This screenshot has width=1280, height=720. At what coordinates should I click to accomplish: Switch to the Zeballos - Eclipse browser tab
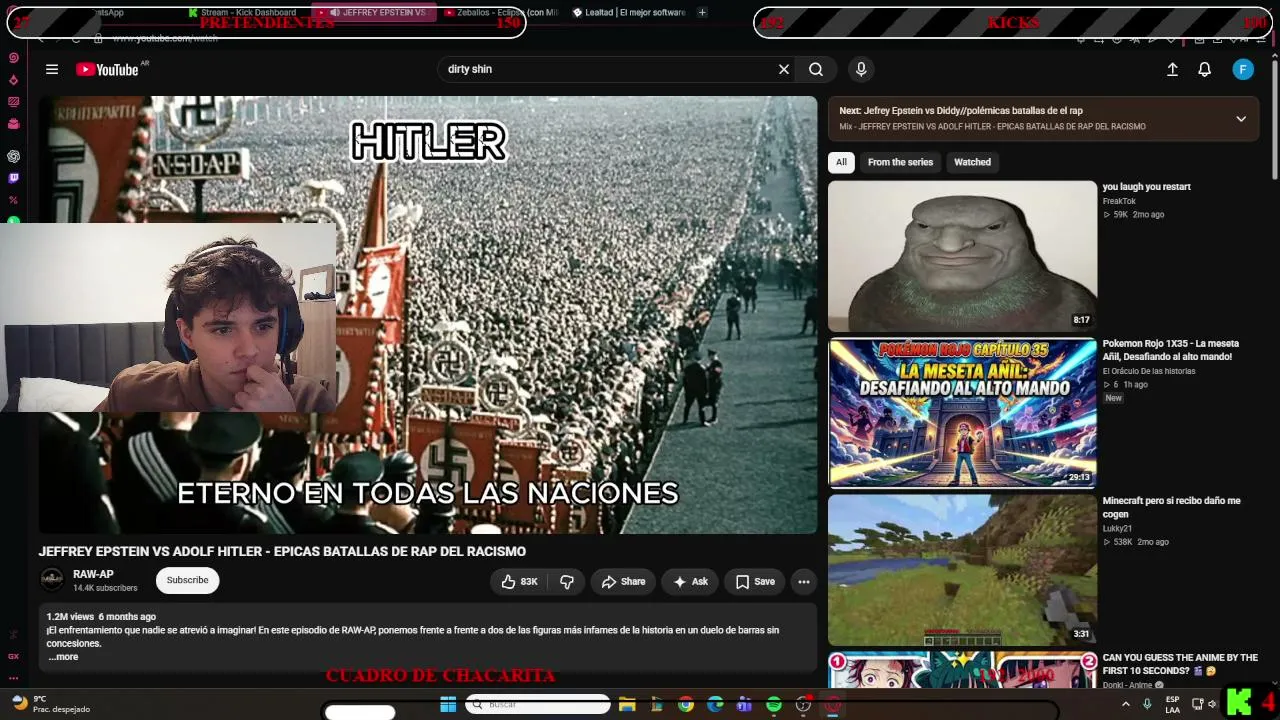(500, 12)
